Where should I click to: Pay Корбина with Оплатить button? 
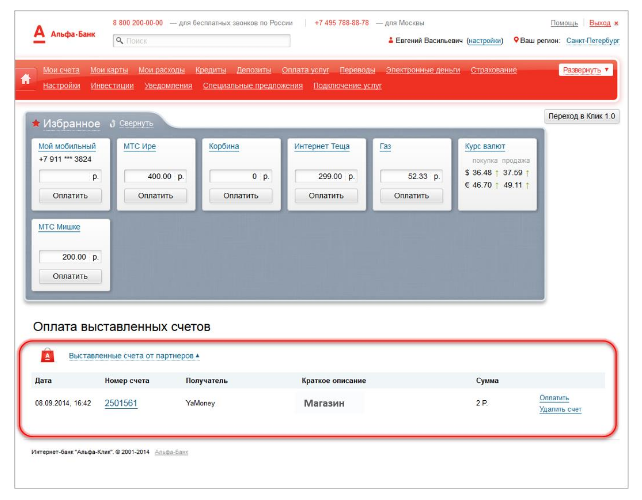(241, 196)
